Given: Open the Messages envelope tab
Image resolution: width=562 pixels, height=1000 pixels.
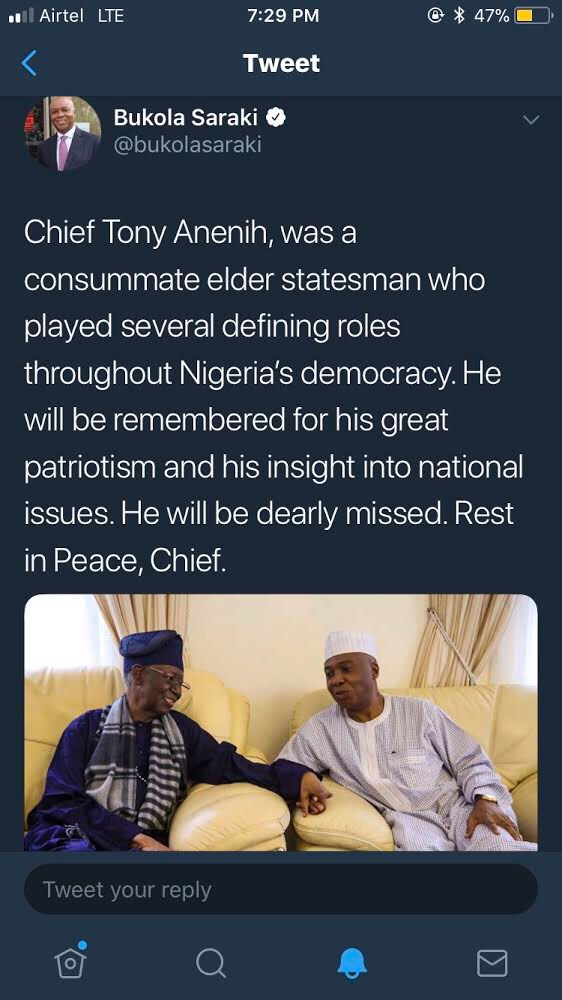Looking at the screenshot, I should (x=492, y=963).
